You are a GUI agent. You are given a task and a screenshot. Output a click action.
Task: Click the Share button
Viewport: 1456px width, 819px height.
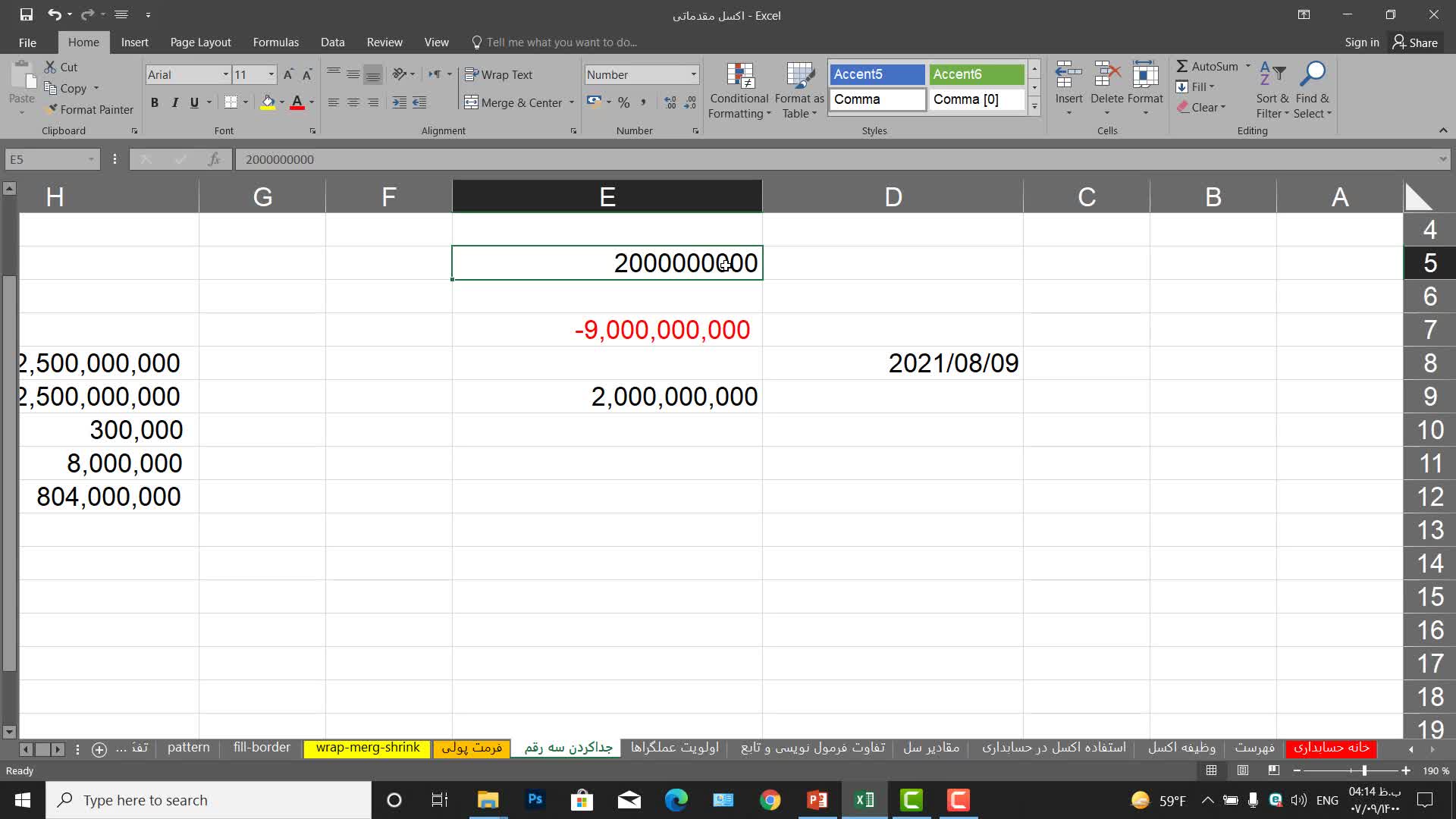coord(1415,42)
